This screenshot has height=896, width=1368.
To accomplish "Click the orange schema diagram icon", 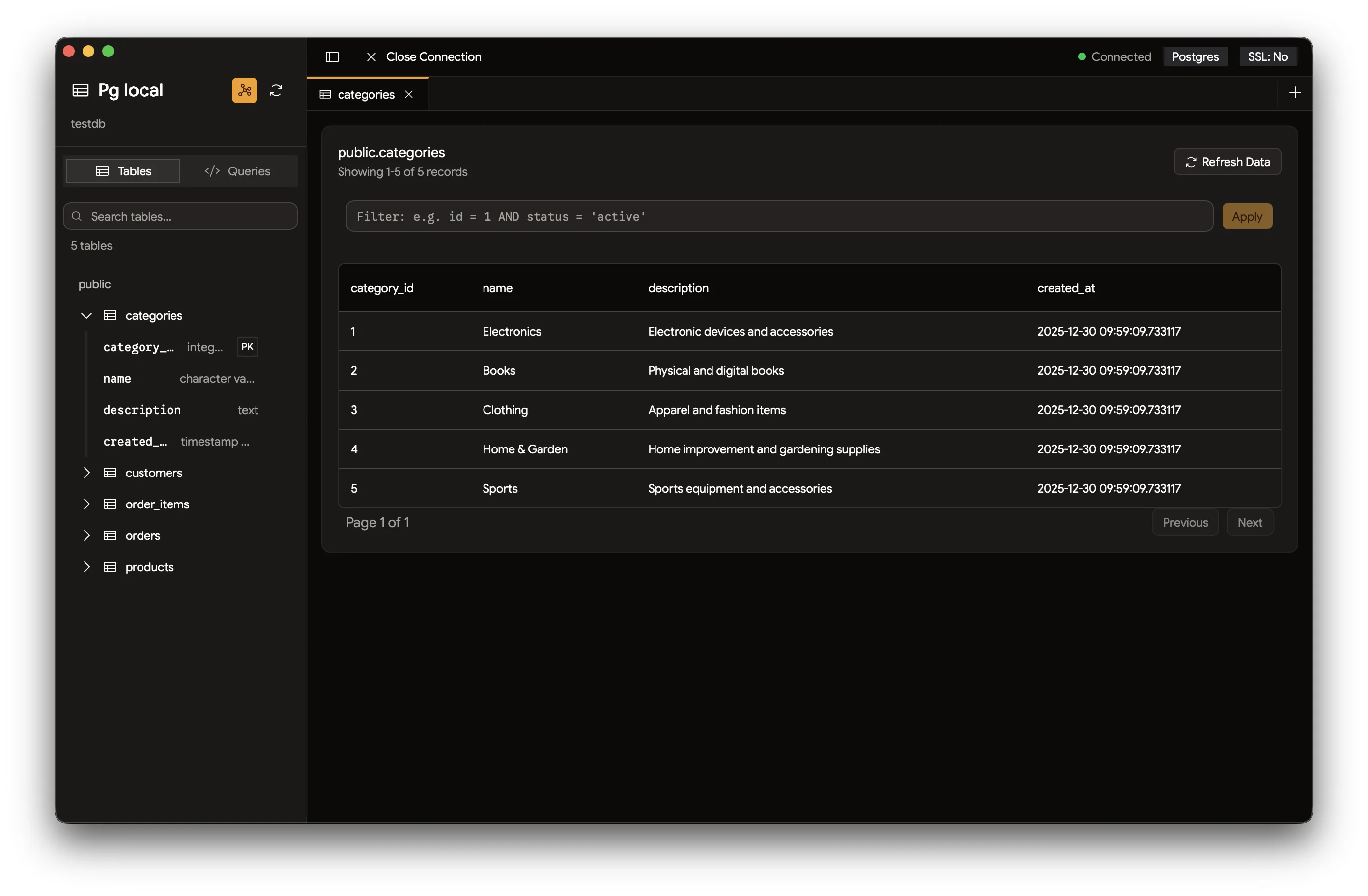I will [x=244, y=90].
